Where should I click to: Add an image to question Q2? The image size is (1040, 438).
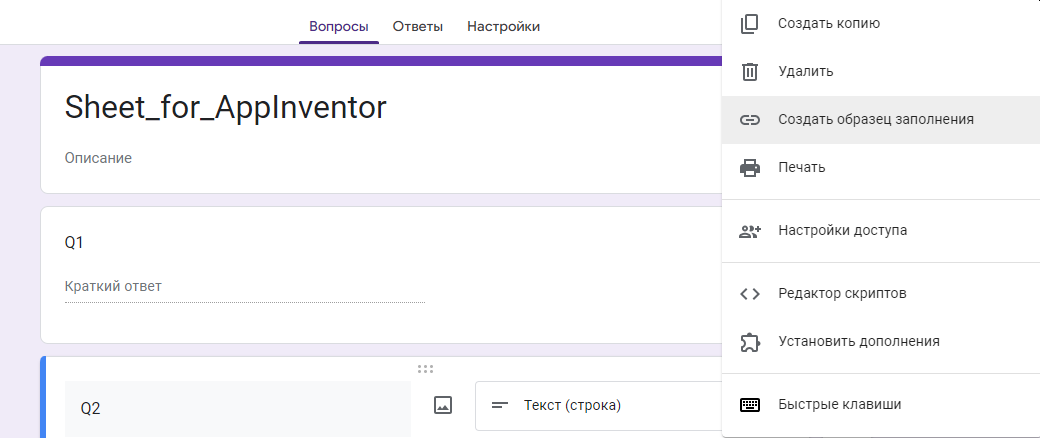(x=443, y=405)
